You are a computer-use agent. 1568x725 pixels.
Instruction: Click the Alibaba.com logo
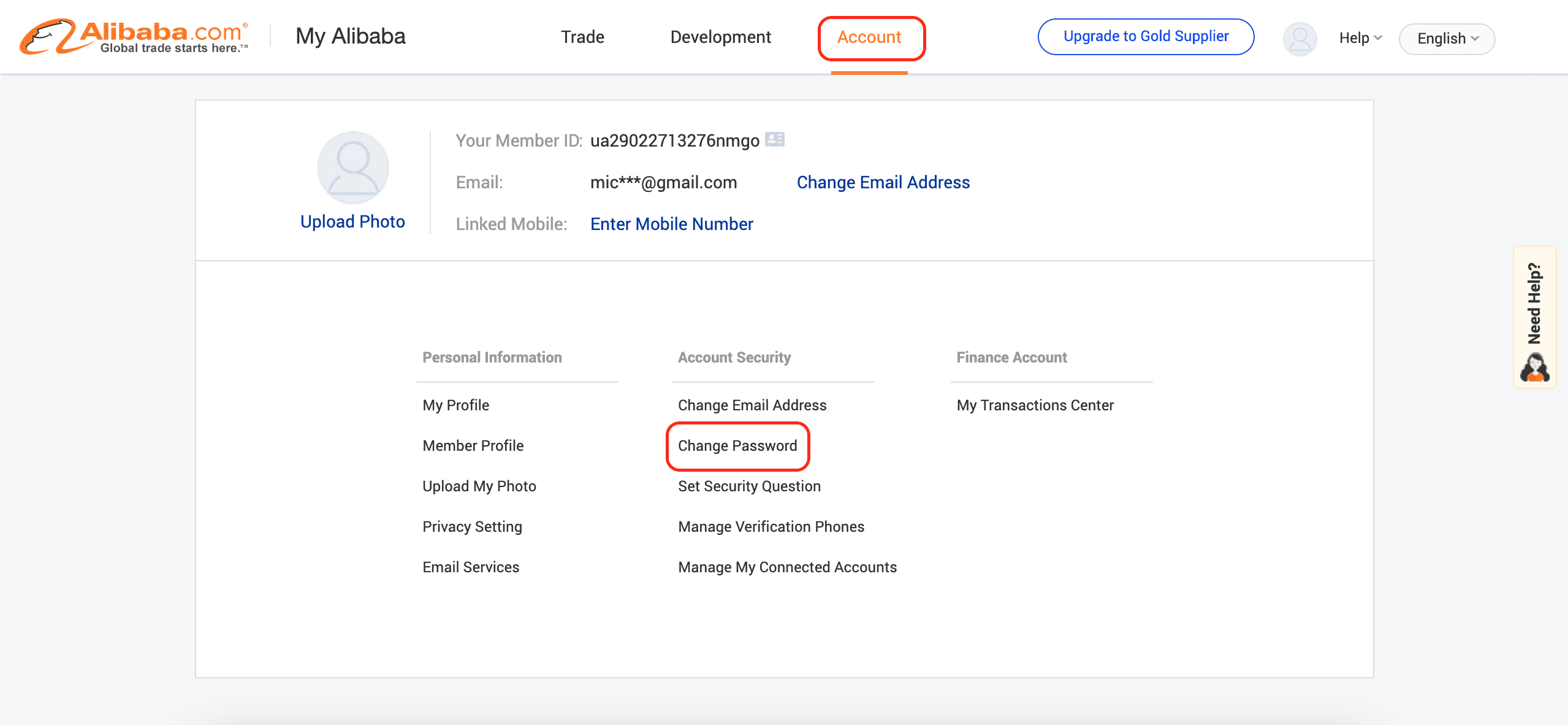click(134, 37)
